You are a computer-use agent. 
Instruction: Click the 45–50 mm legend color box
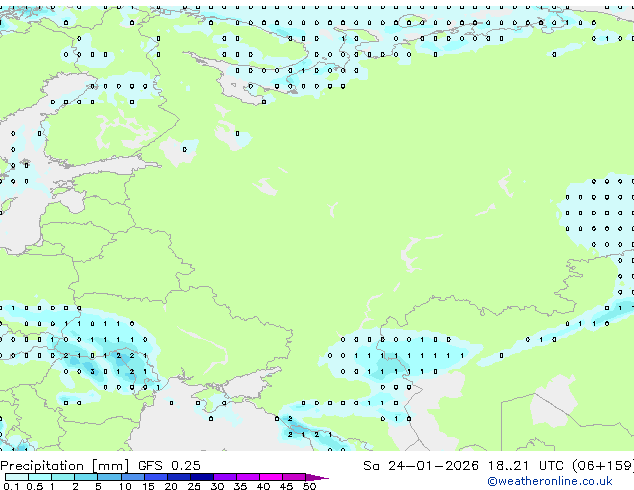[x=294, y=477]
